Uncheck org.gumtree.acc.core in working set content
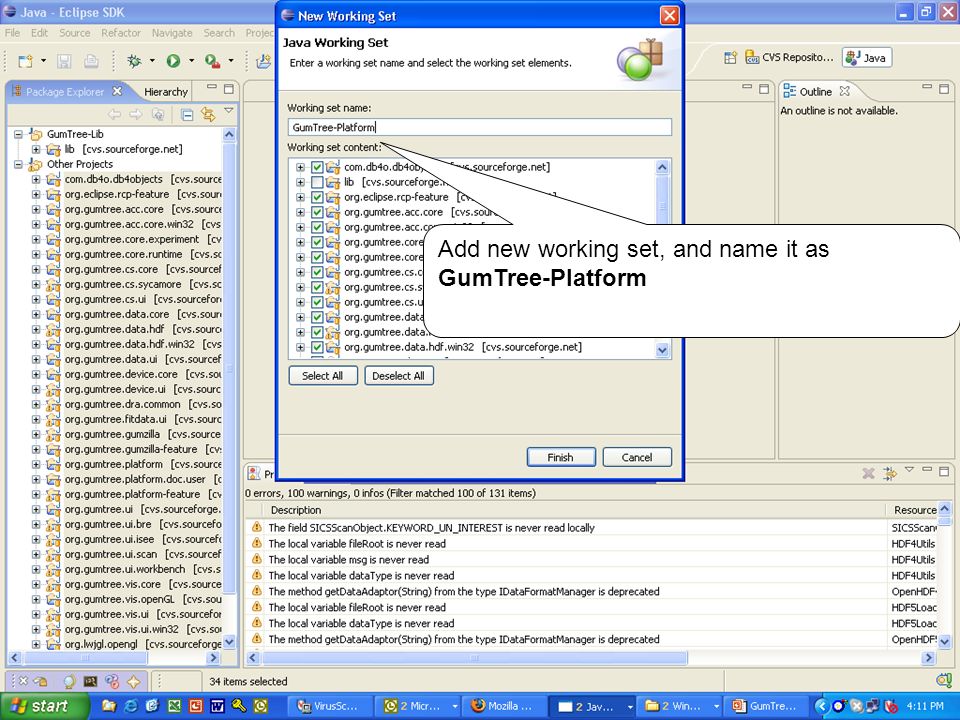Image resolution: width=960 pixels, height=720 pixels. 317,212
